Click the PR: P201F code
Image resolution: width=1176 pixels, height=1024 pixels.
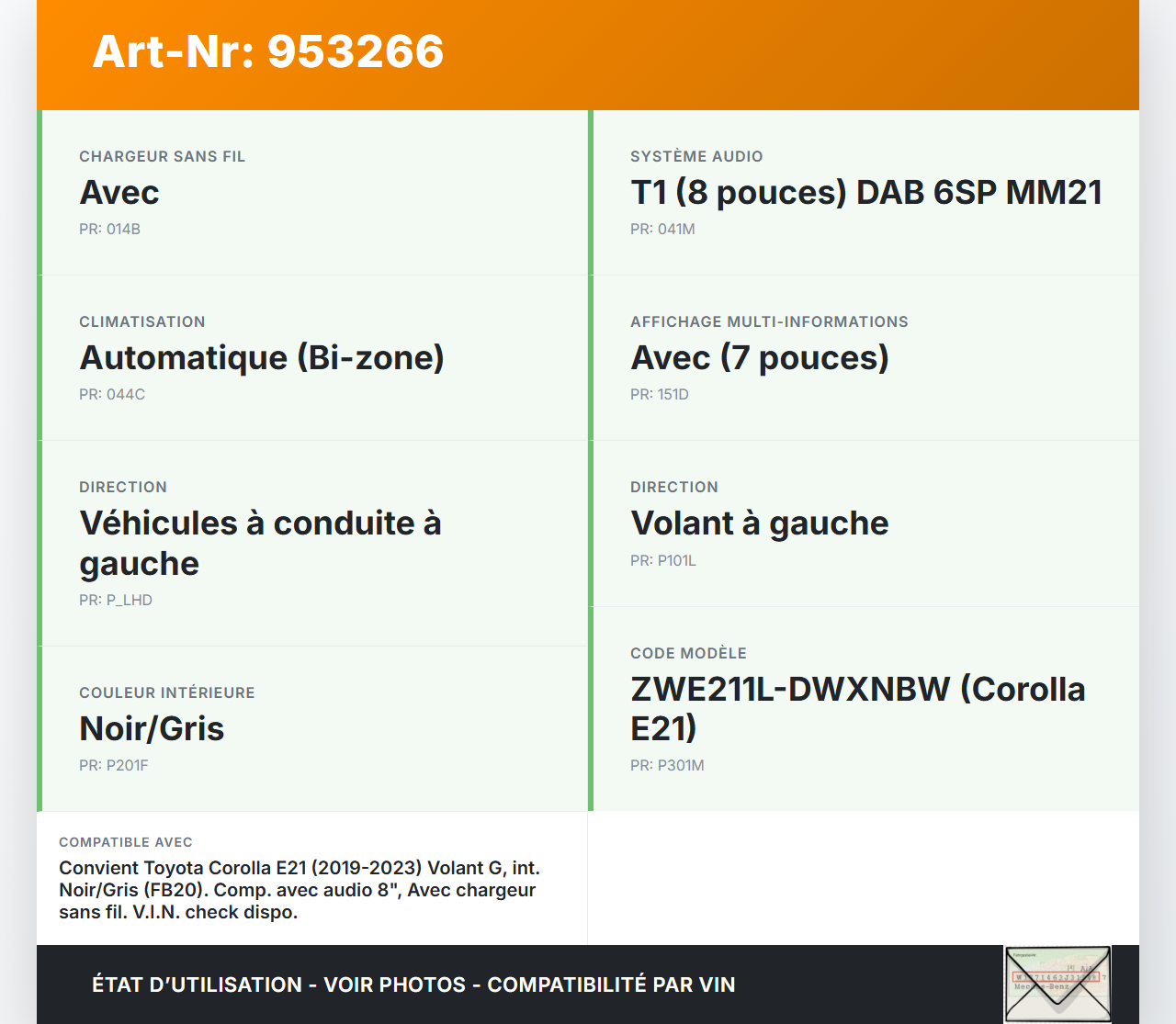click(x=114, y=766)
